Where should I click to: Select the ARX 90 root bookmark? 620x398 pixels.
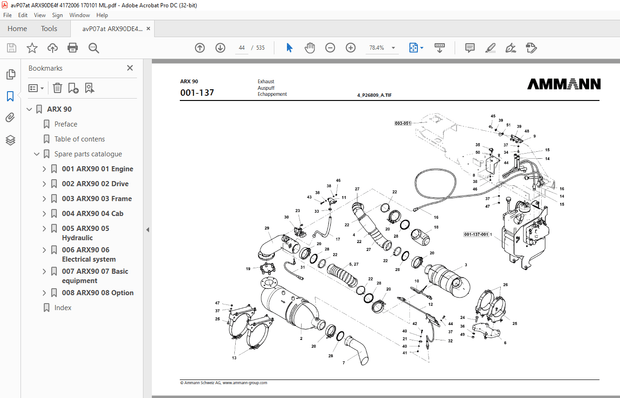[x=59, y=109]
